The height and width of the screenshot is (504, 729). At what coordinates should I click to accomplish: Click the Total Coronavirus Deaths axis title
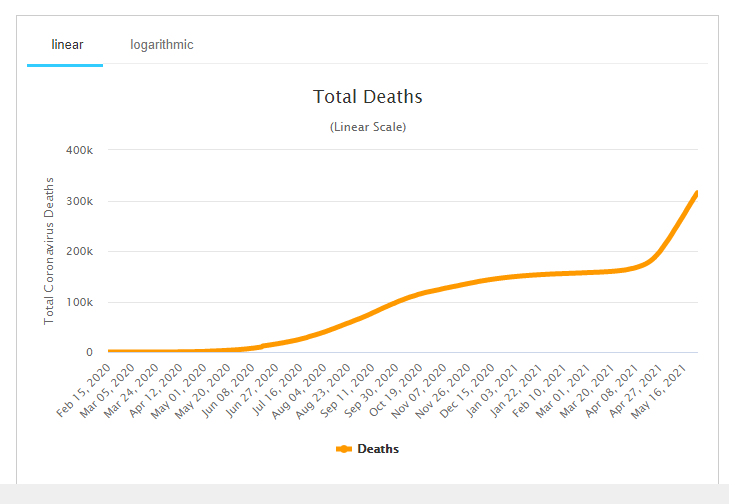[x=49, y=251]
